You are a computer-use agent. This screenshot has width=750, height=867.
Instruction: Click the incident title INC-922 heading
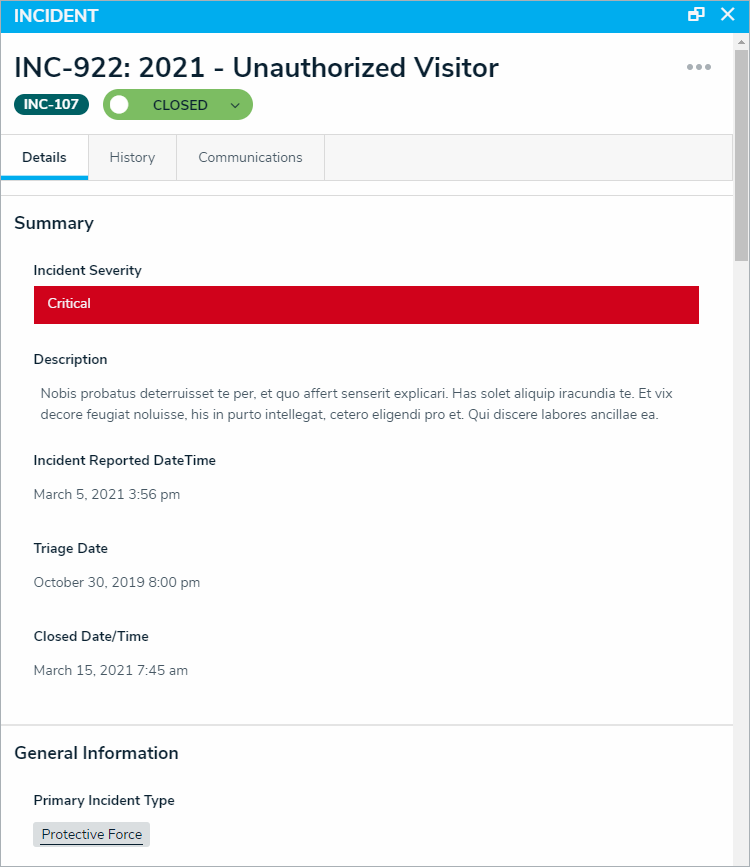coord(256,67)
